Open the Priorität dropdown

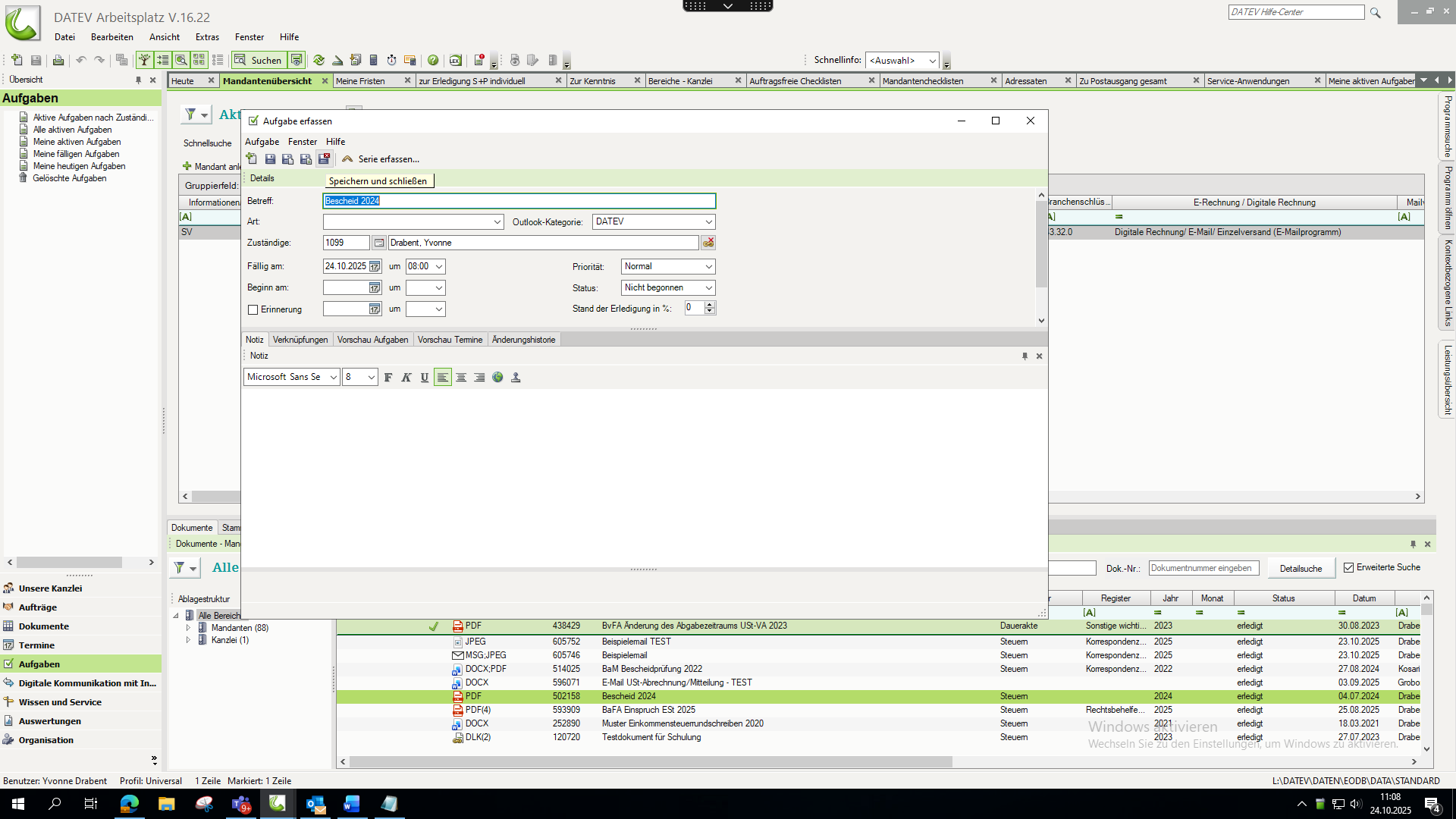pyautogui.click(x=708, y=267)
